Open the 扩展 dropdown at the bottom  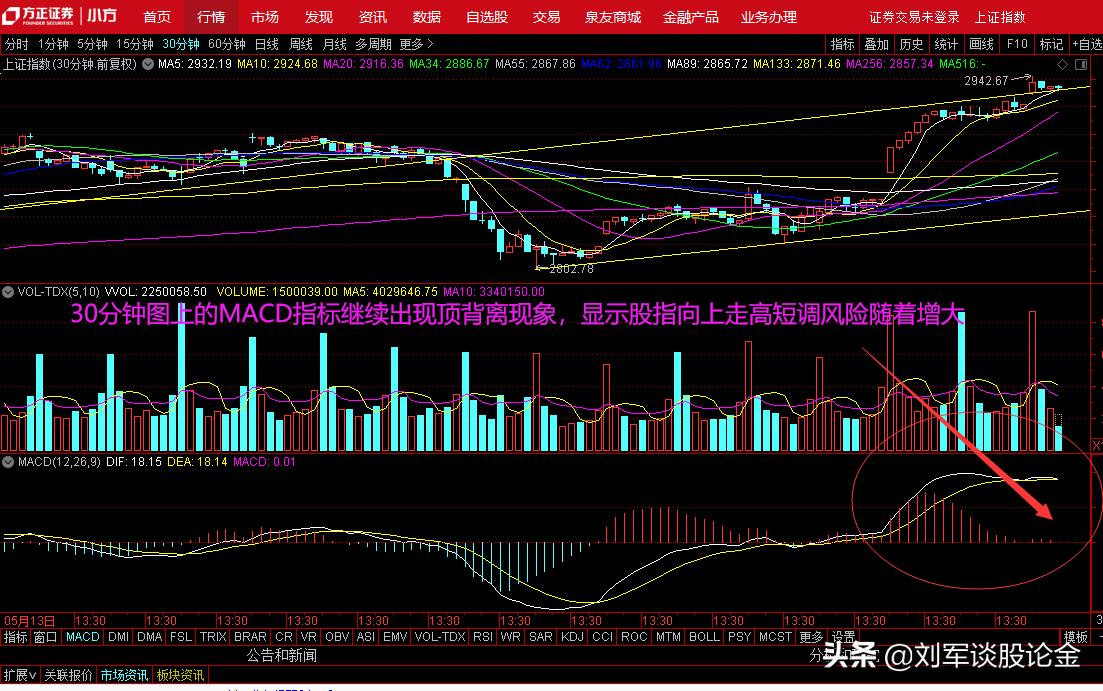click(x=20, y=675)
